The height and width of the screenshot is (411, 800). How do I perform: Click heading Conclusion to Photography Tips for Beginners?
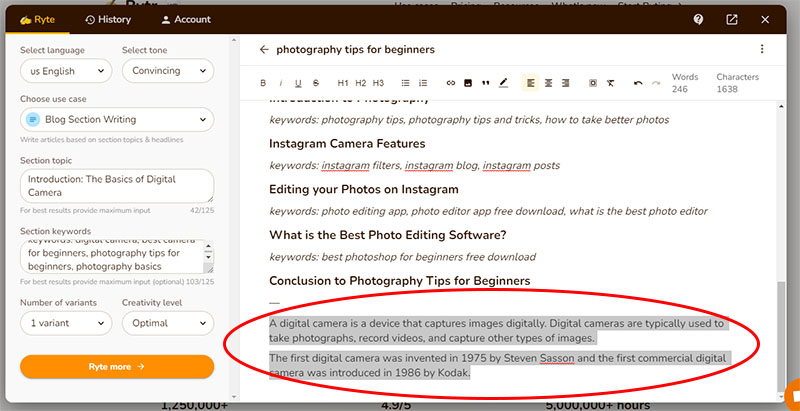399,281
